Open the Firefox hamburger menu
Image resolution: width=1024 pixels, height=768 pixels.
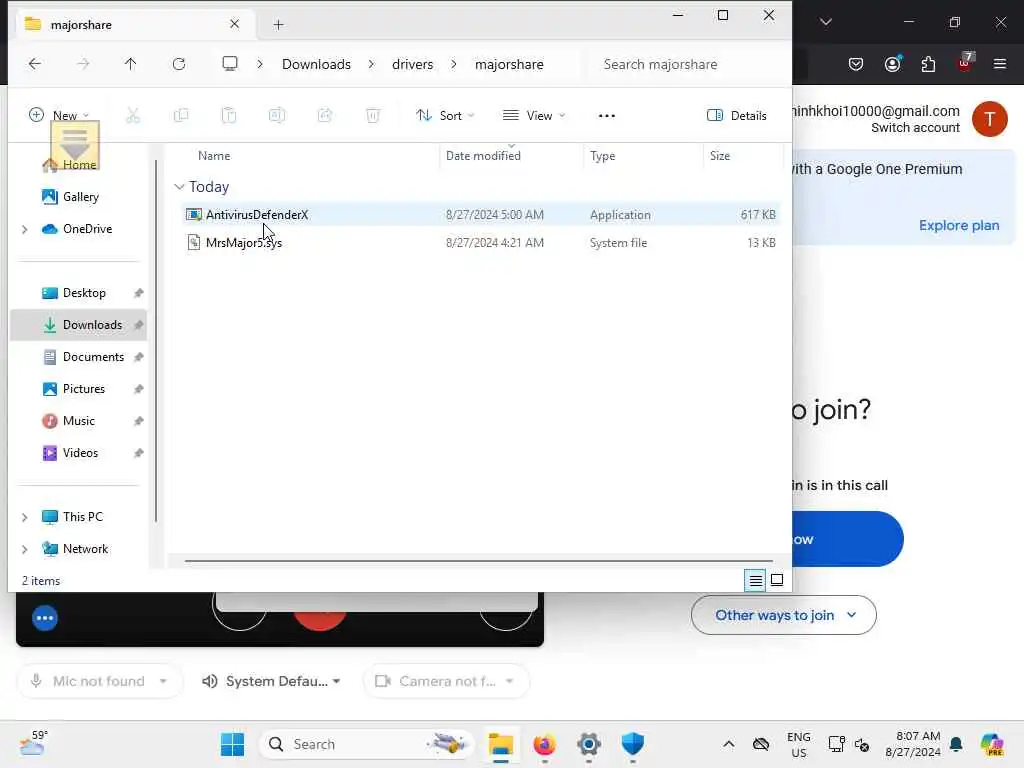999,64
